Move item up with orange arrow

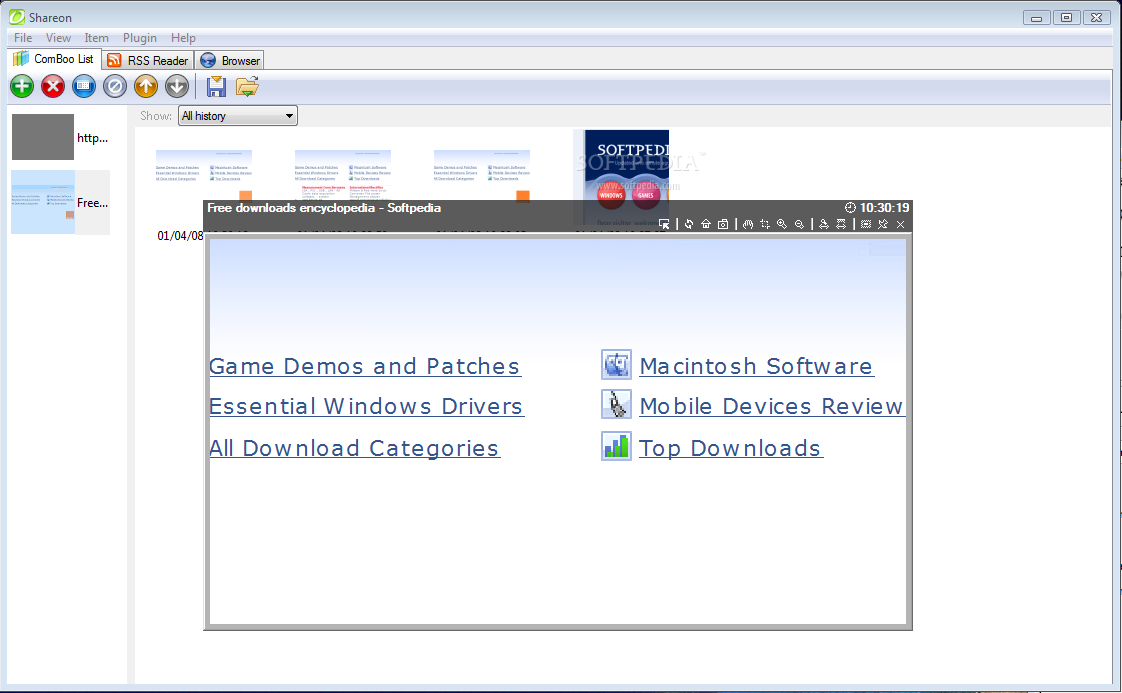[x=146, y=87]
